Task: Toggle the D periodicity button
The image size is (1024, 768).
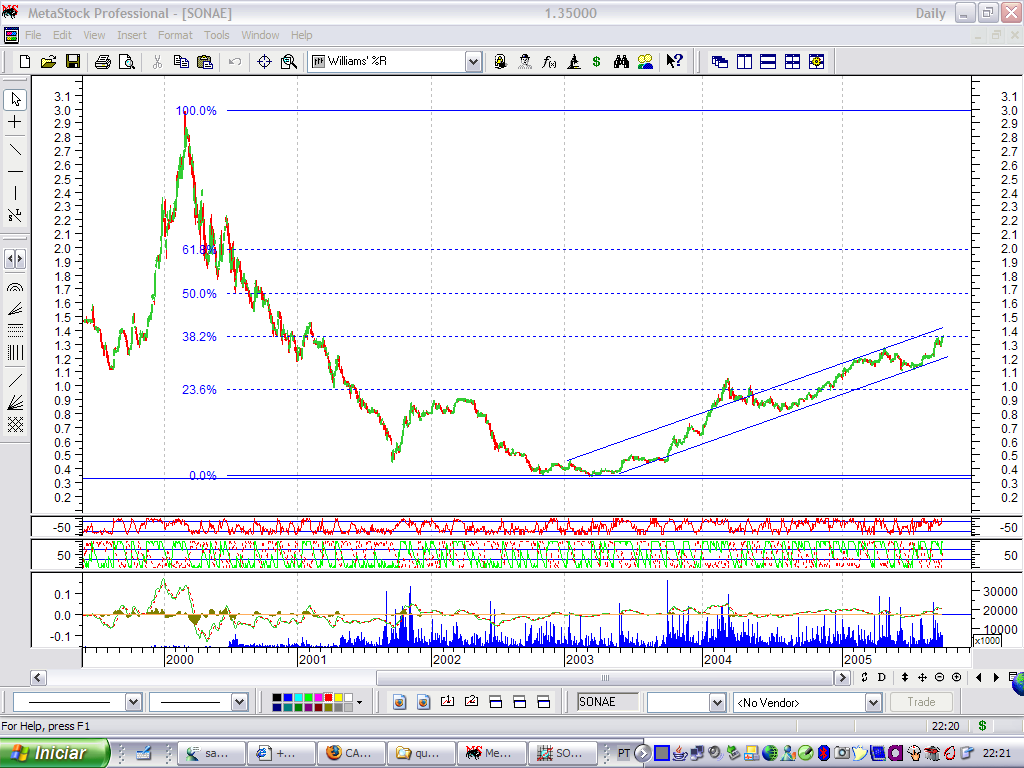Action: (881, 677)
